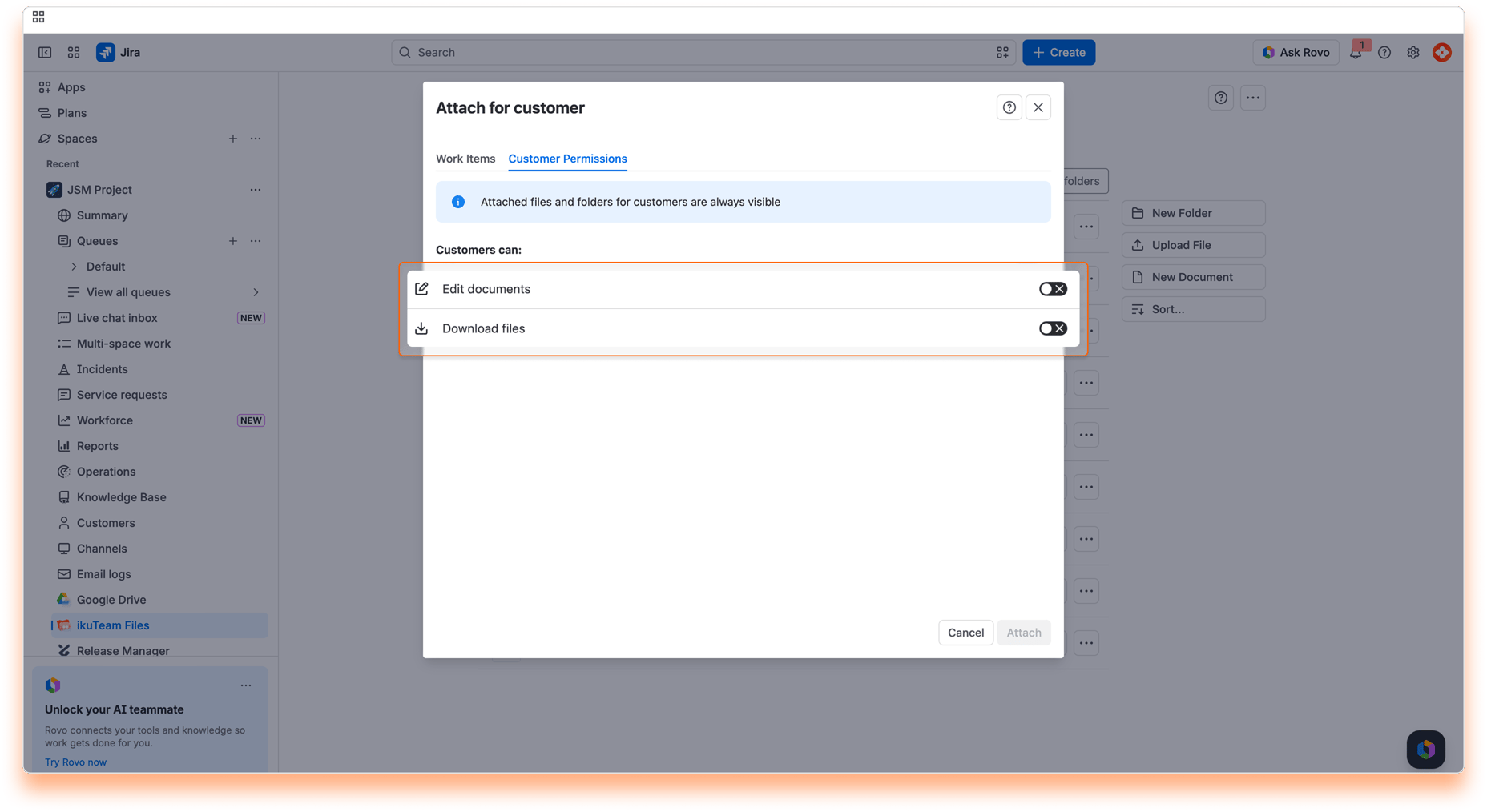Expand the Default queue
This screenshot has height=812, width=1487.
pyautogui.click(x=74, y=267)
